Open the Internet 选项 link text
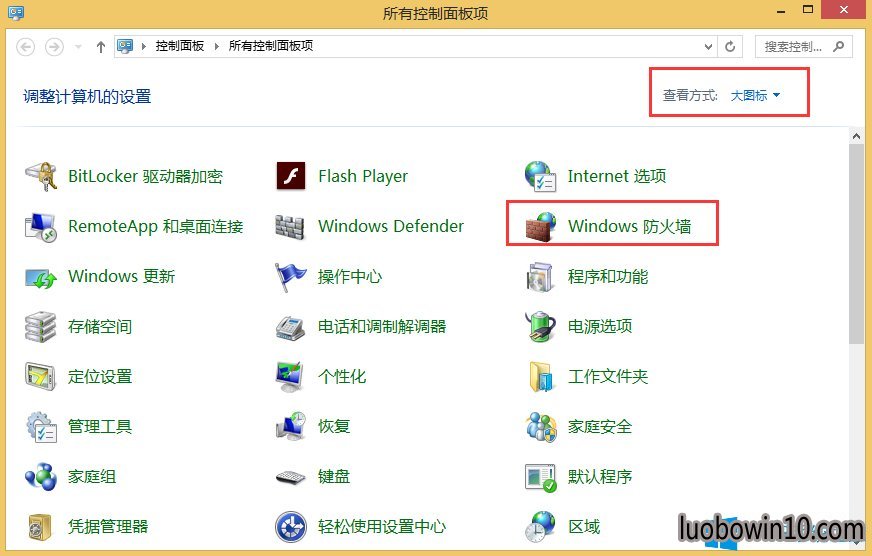Image resolution: width=872 pixels, height=556 pixels. [617, 176]
